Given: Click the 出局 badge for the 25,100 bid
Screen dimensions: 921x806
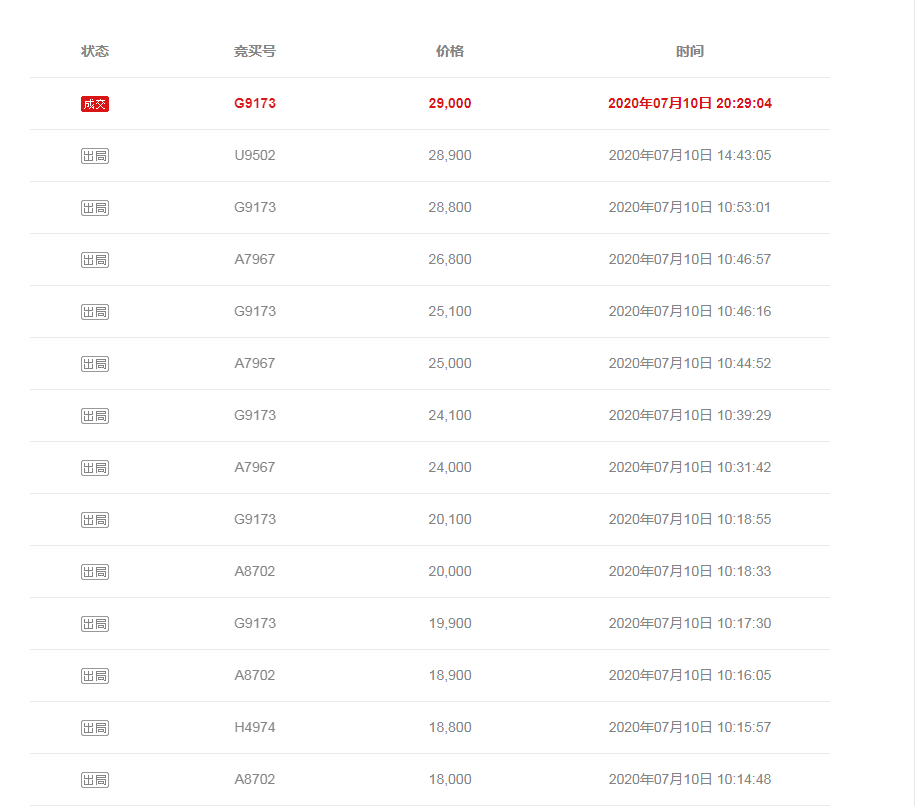Looking at the screenshot, I should point(95,312).
